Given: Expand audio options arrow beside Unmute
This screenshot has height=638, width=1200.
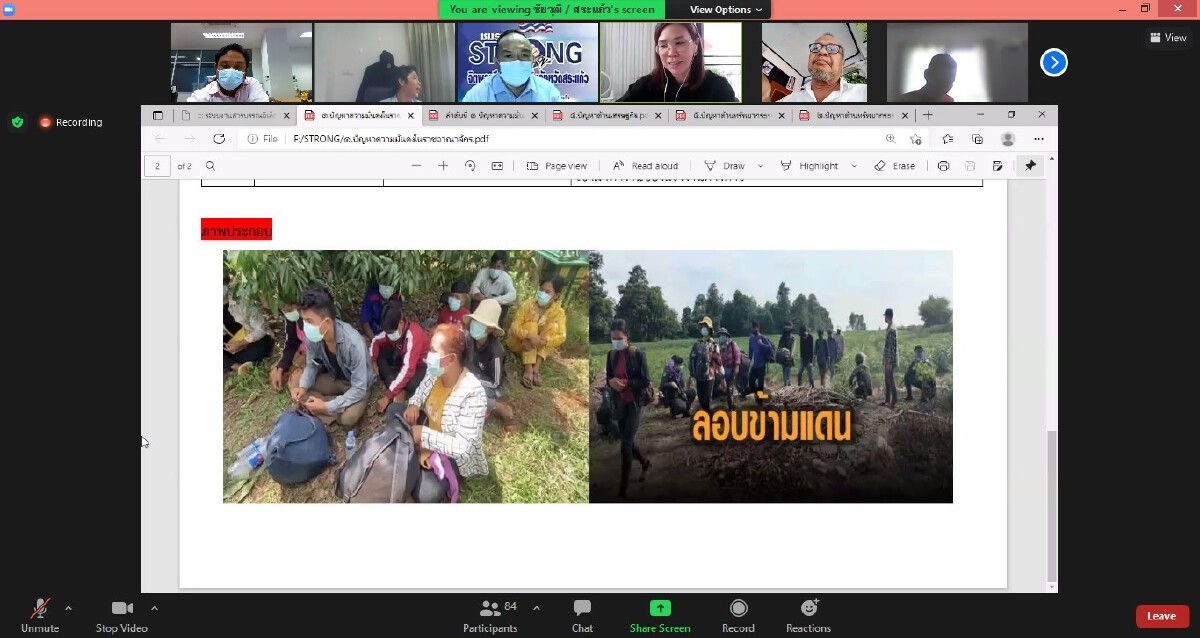Looking at the screenshot, I should (68, 608).
